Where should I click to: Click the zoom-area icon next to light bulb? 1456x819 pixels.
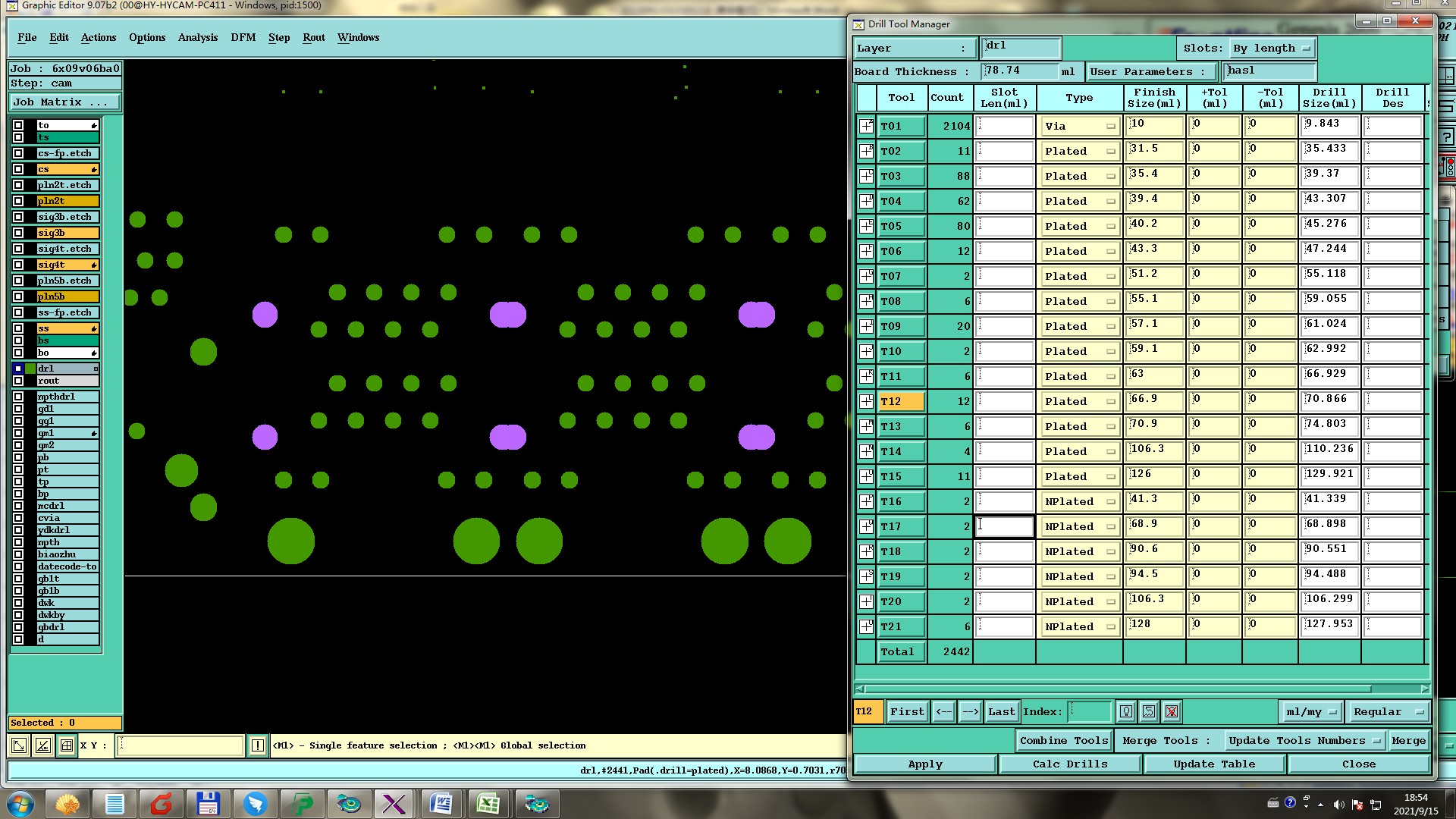[1149, 711]
